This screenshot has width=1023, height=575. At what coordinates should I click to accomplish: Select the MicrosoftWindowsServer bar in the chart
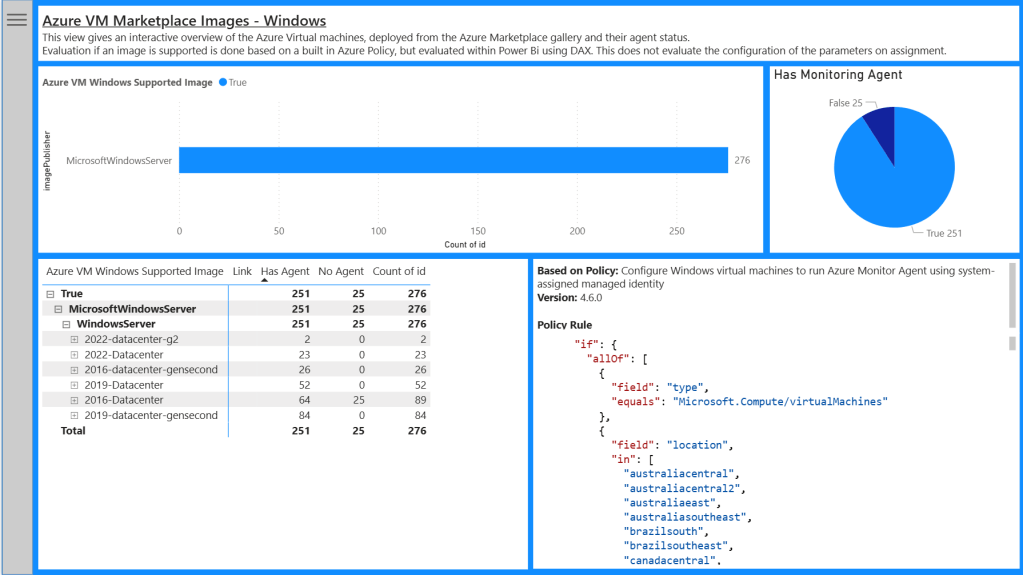pos(452,160)
